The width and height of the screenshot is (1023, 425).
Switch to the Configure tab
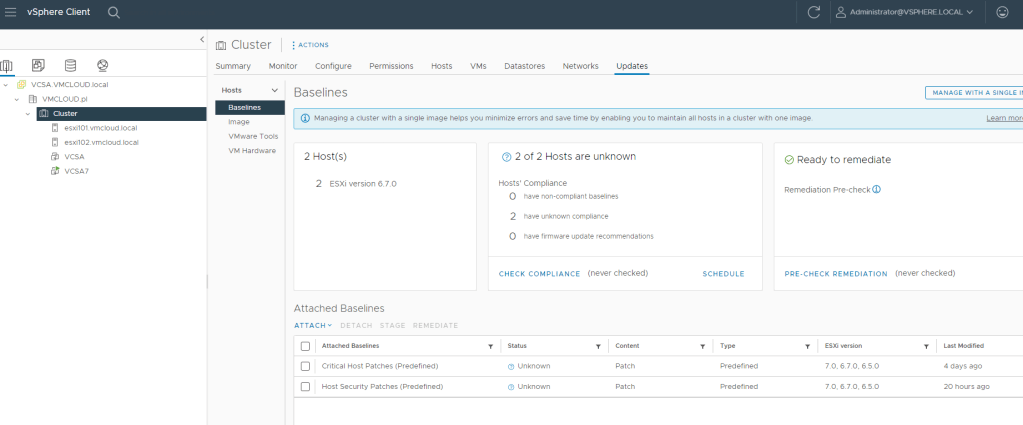(333, 66)
